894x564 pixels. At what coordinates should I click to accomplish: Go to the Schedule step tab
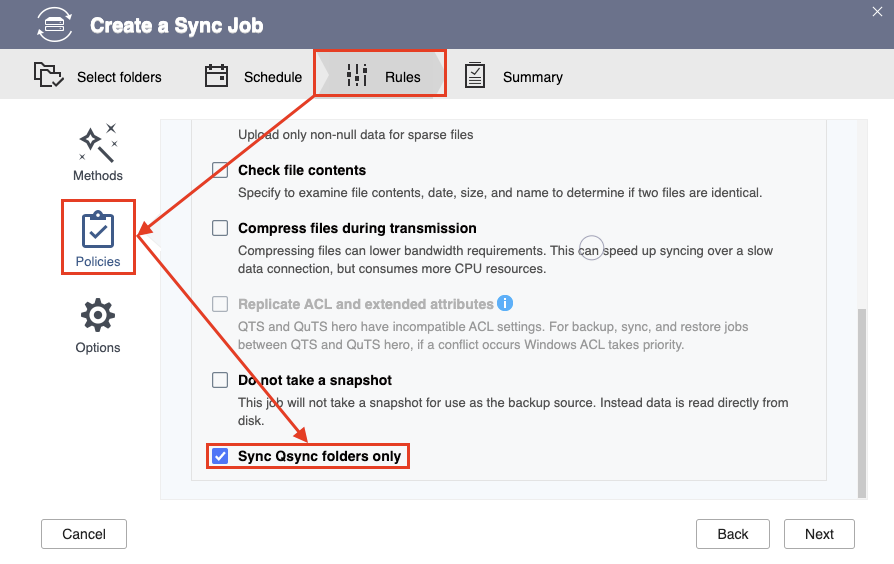tap(254, 76)
